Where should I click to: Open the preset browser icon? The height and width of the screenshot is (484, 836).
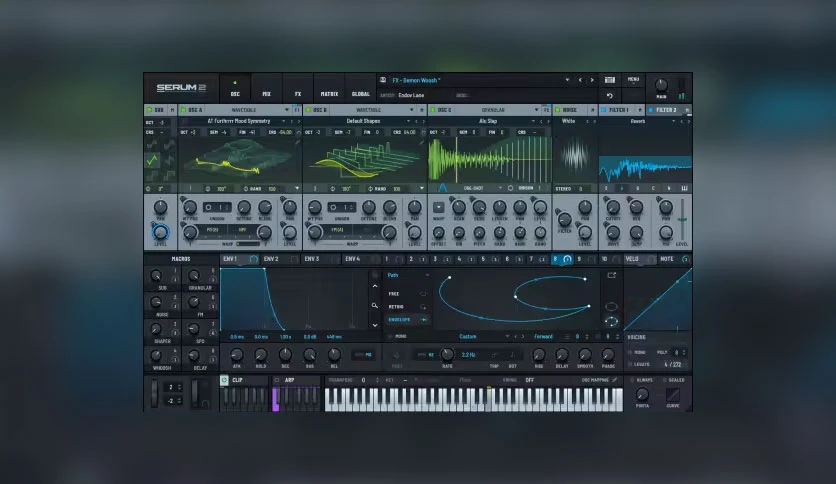610,80
